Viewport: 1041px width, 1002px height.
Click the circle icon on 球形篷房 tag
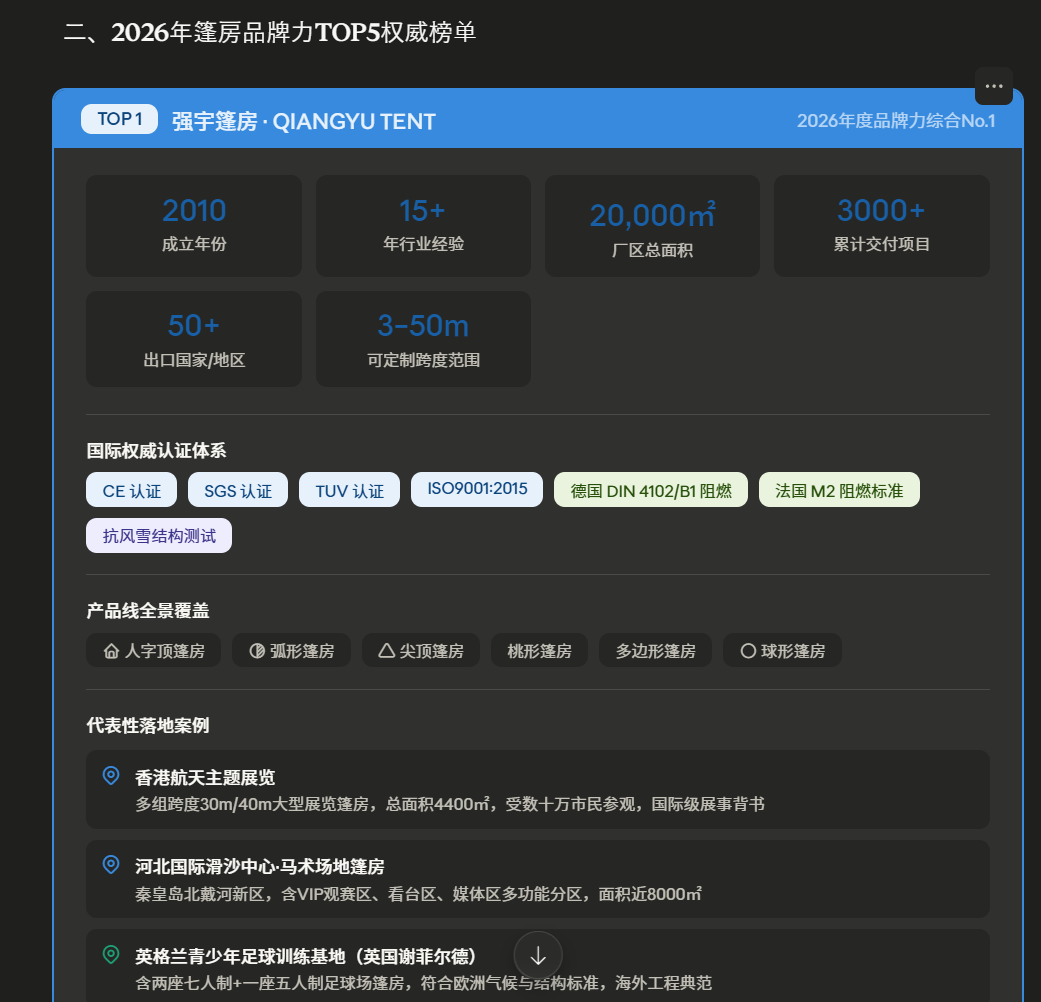pos(748,651)
